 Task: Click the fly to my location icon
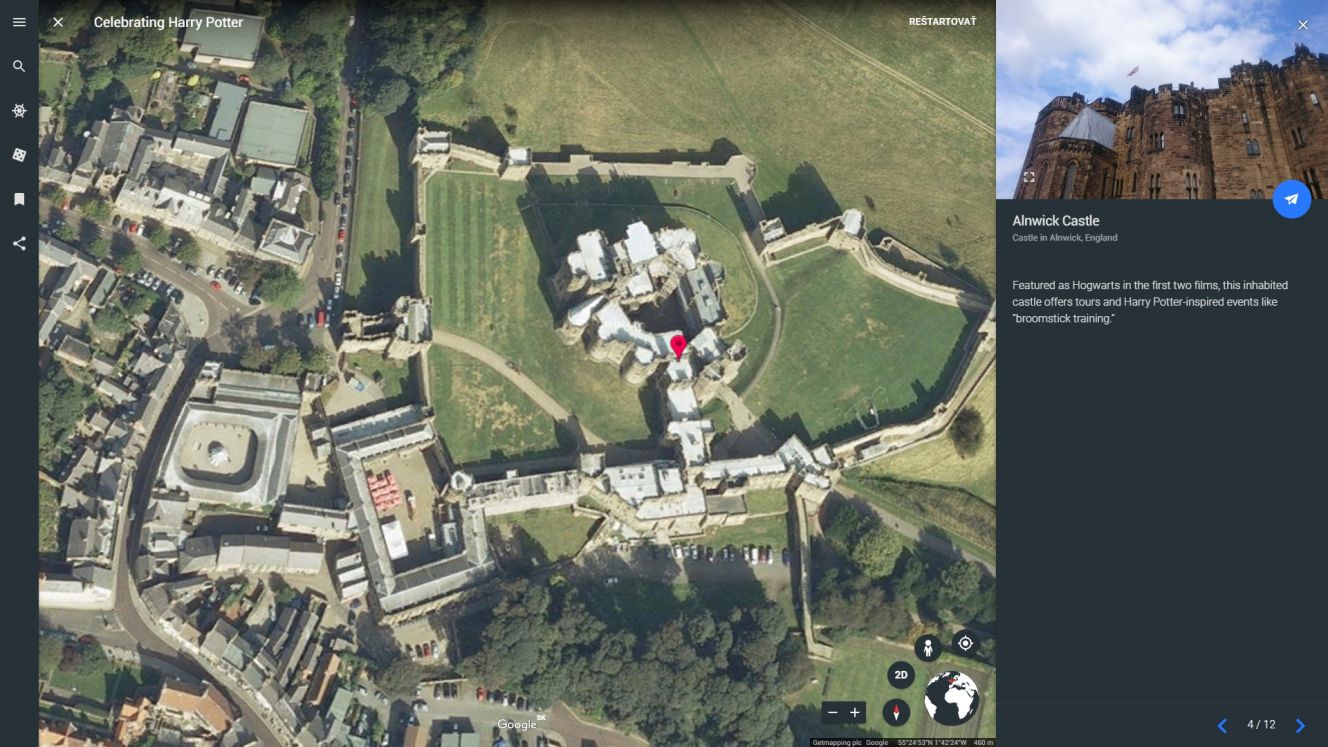965,643
